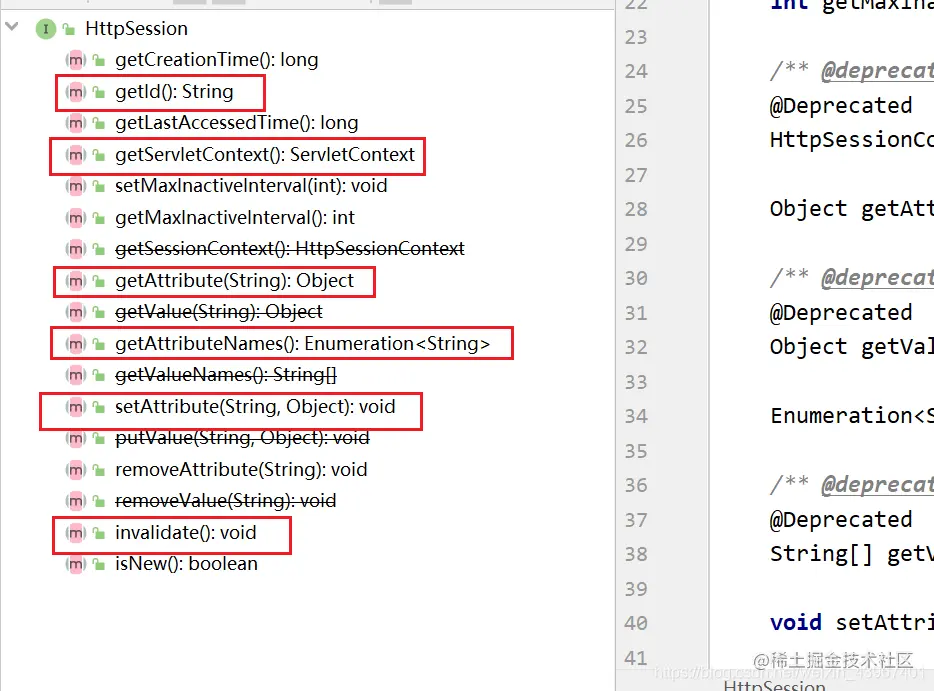This screenshot has height=691, width=934.
Task: Click @Deprecated annotation on line 37
Action: click(840, 520)
